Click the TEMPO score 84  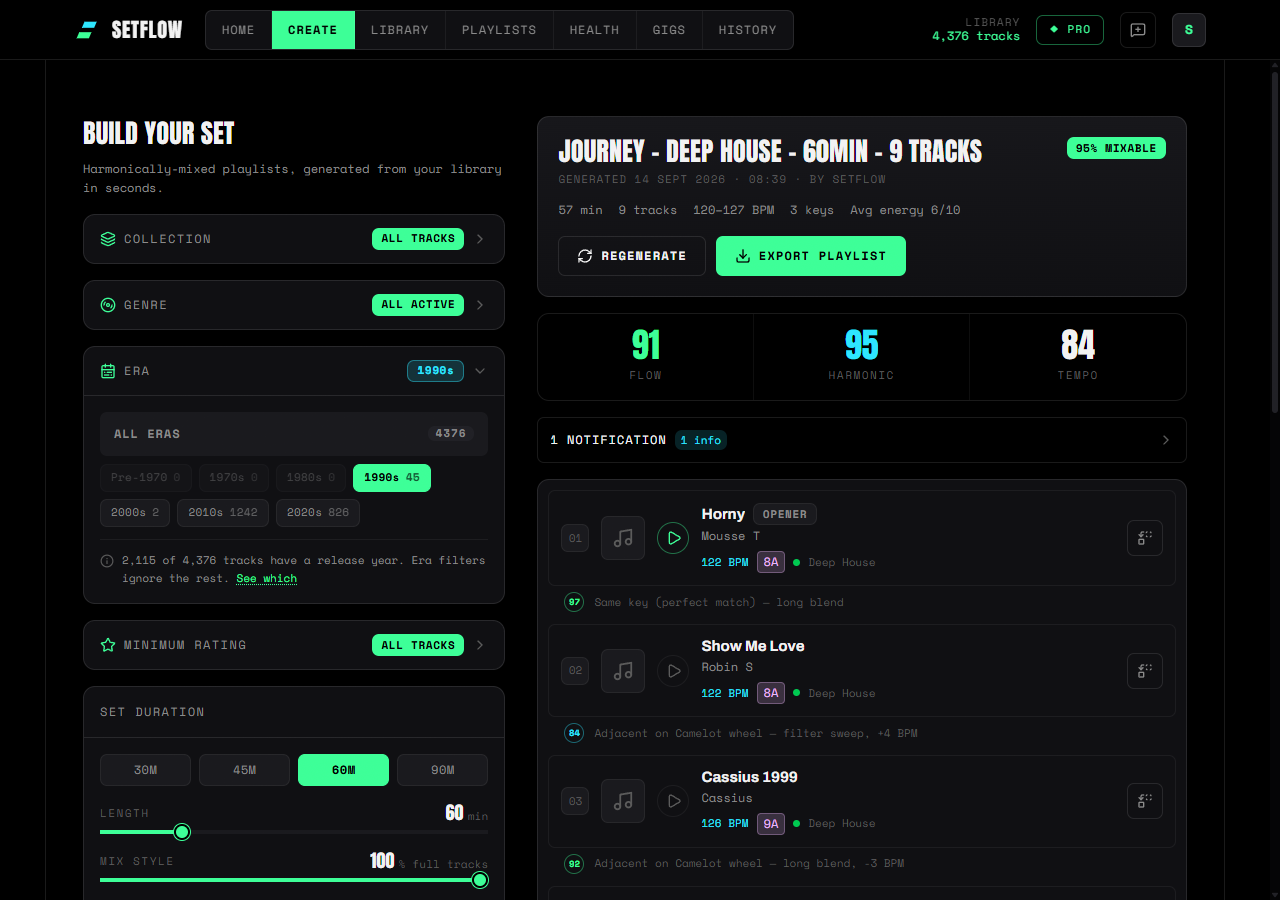click(1078, 346)
